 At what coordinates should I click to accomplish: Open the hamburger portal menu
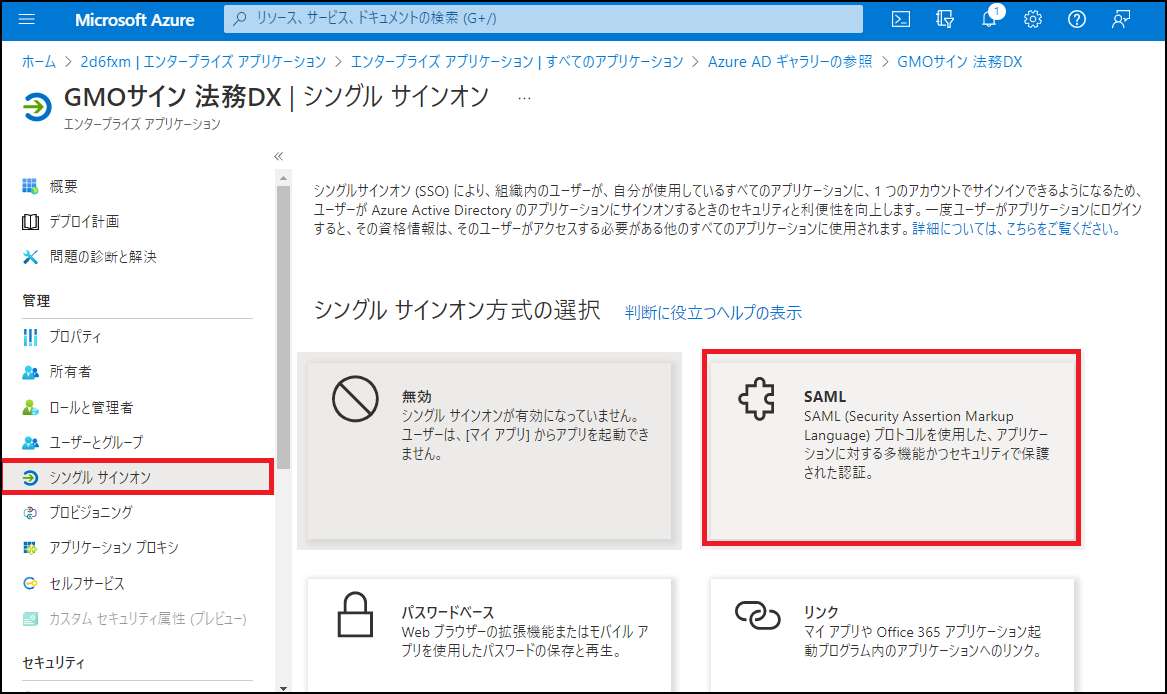[x=27, y=19]
